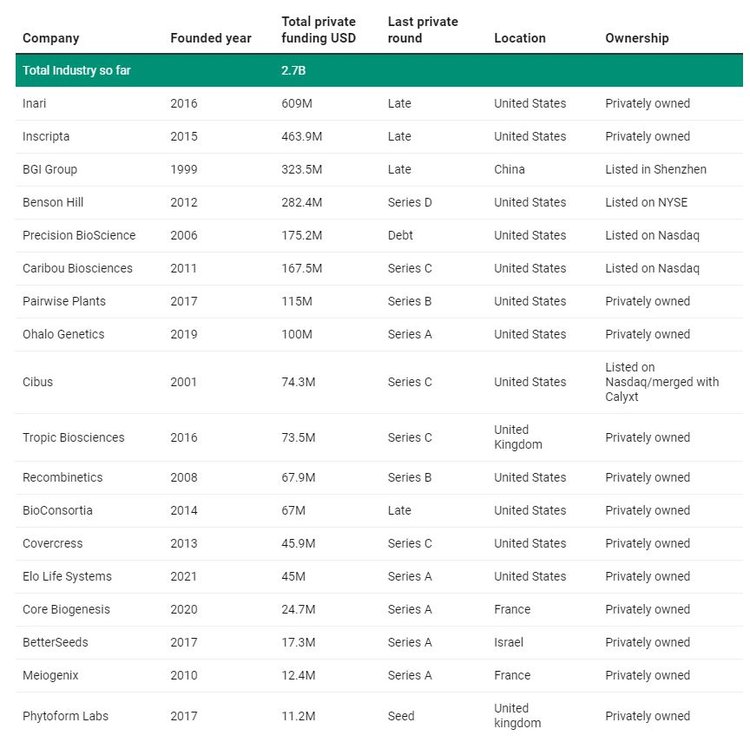This screenshot has height=742, width=750.
Task: Click the Benson Hill company name
Action: tap(53, 202)
